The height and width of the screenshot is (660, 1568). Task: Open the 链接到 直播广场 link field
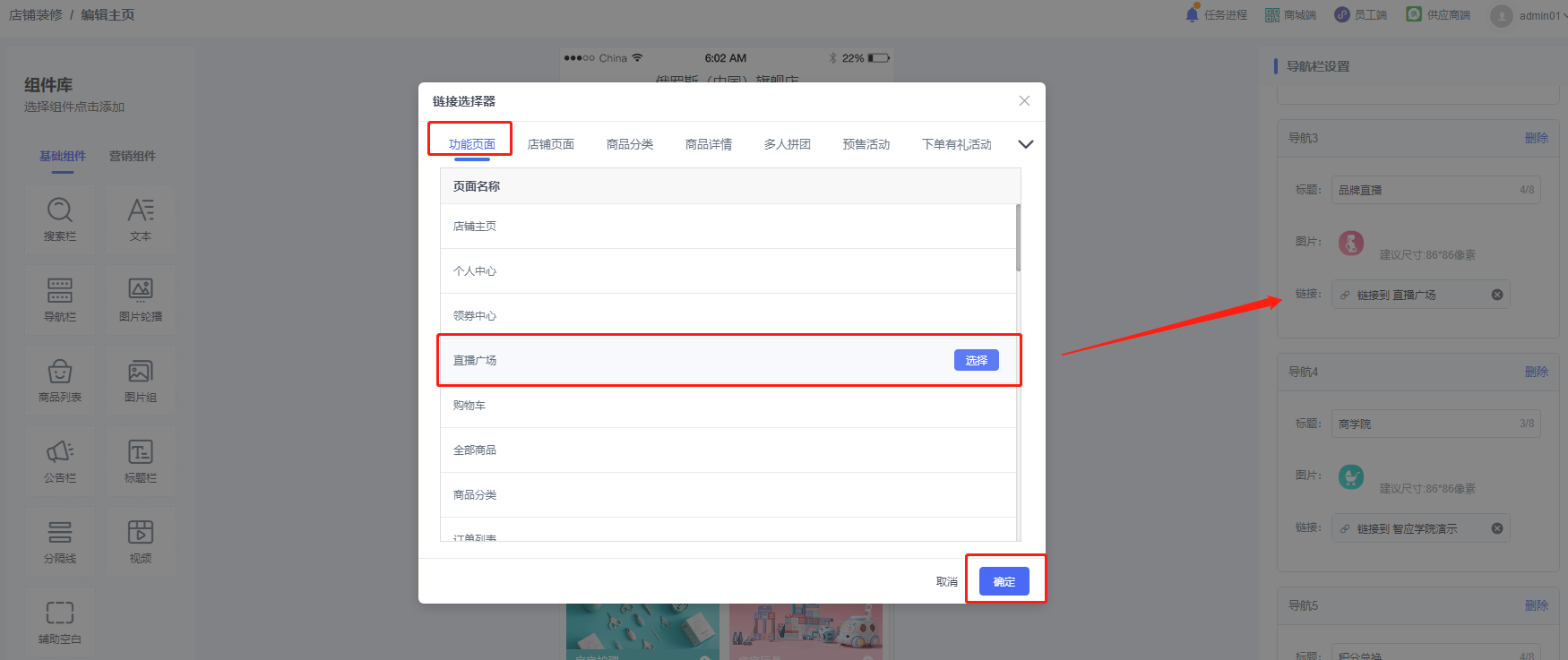(x=1421, y=295)
